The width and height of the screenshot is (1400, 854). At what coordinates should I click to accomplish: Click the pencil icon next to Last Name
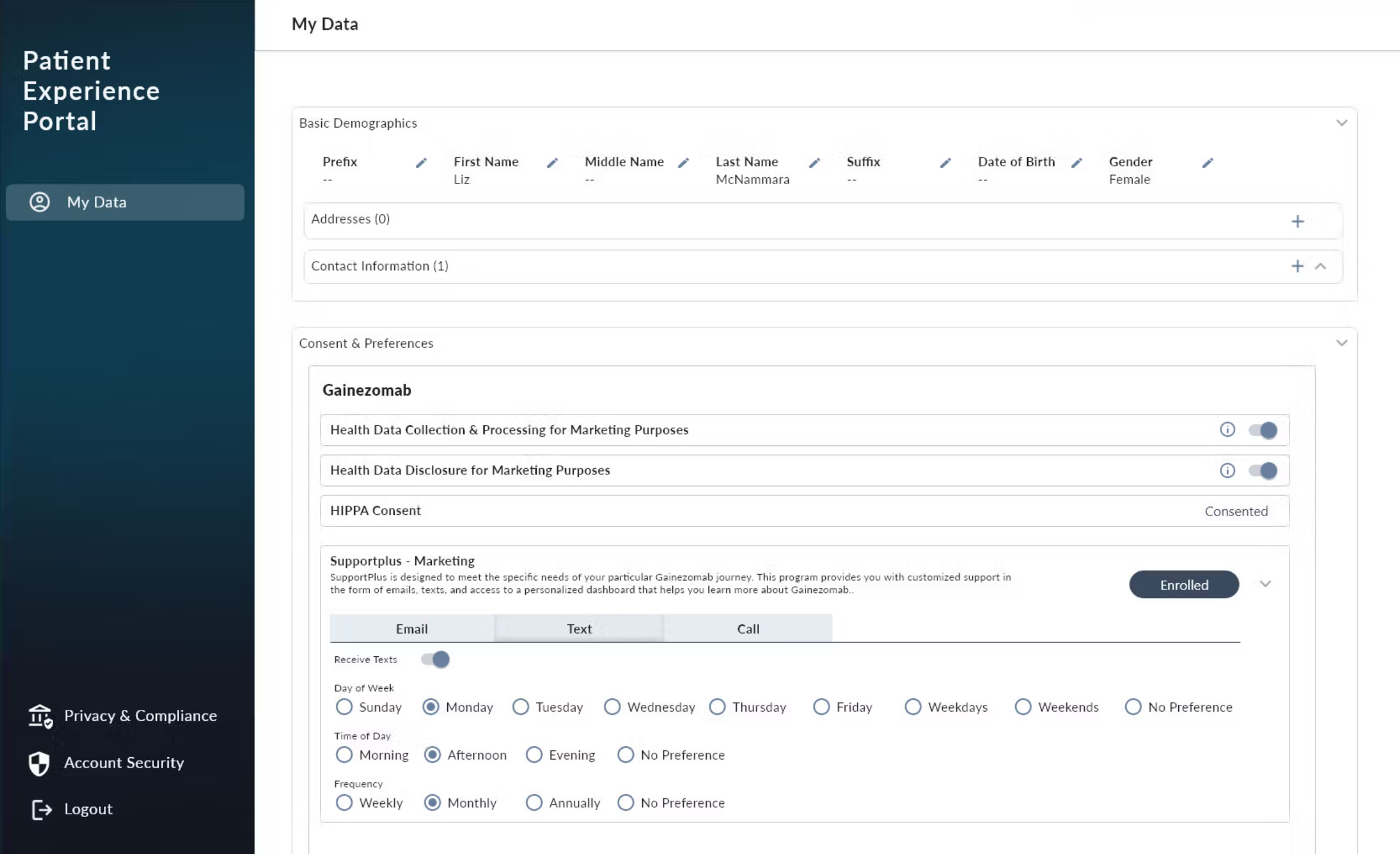(814, 163)
